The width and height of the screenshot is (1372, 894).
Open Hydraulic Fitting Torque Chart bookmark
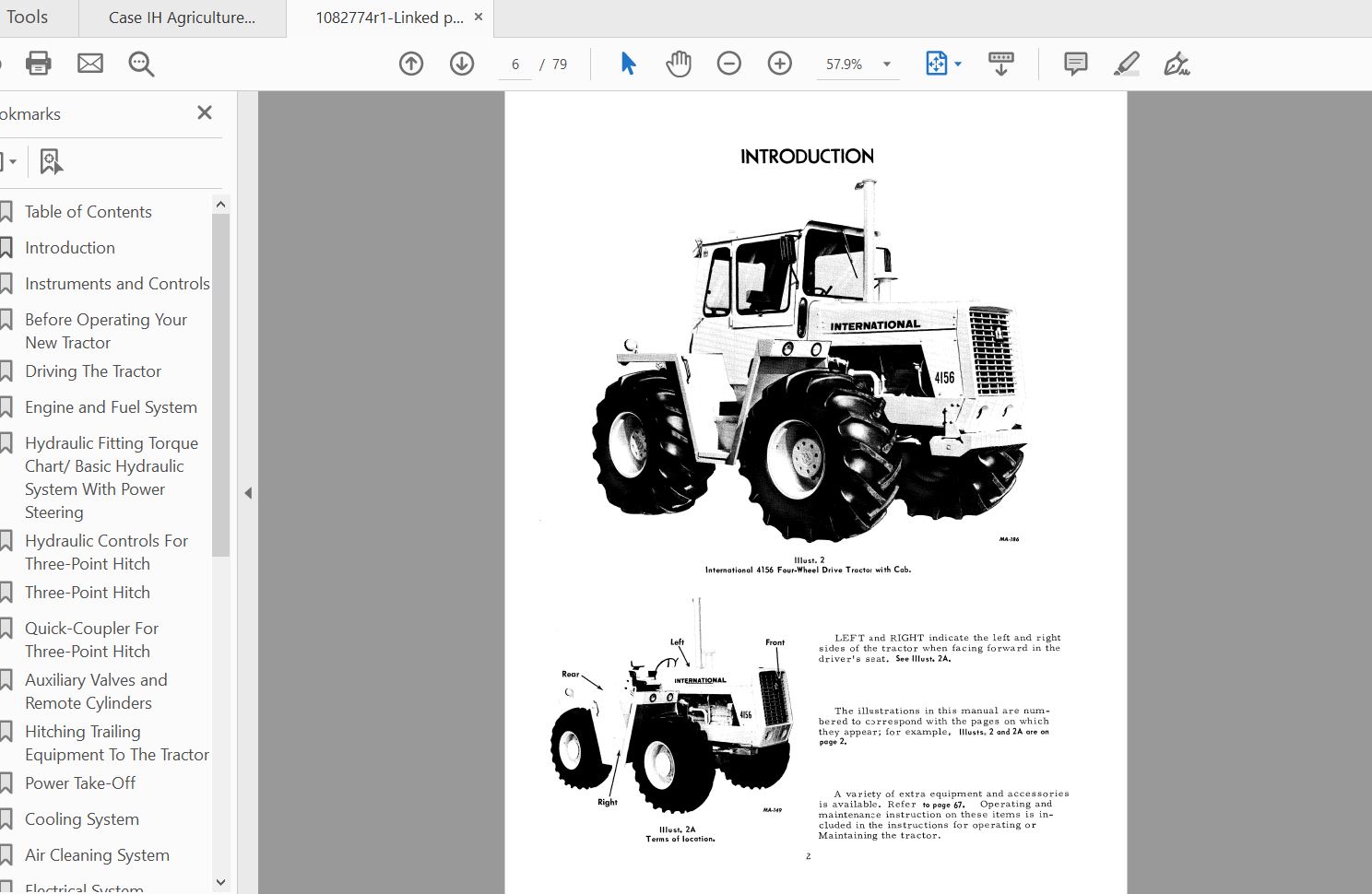[112, 477]
